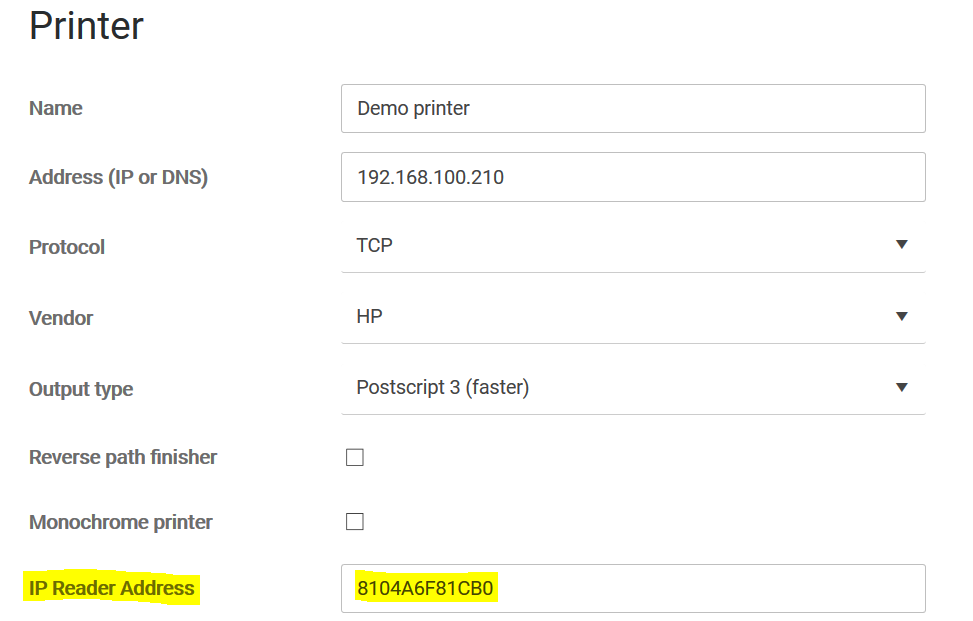Select the Address (IP or DNS) field

click(x=633, y=175)
